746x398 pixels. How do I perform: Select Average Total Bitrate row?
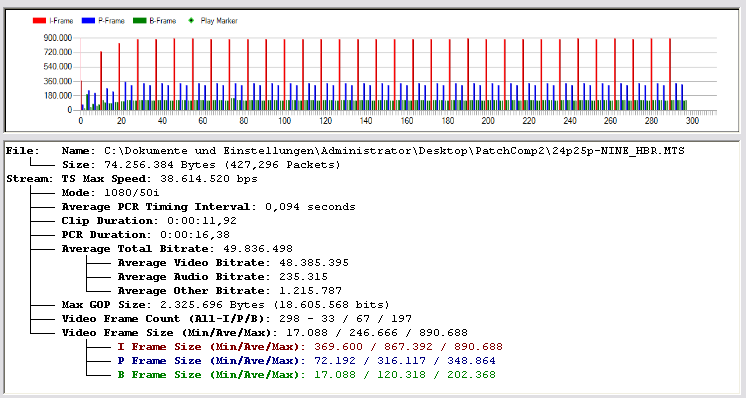coord(177,249)
